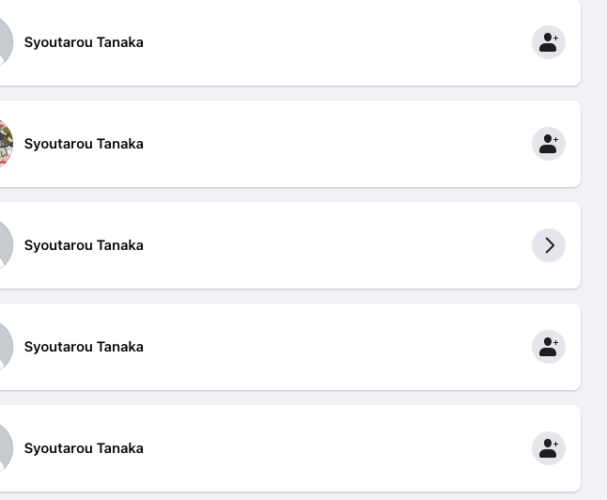This screenshot has height=500, width=607.
Task: Open bottom Syoutarou Tanaka name link
Action: tap(84, 448)
